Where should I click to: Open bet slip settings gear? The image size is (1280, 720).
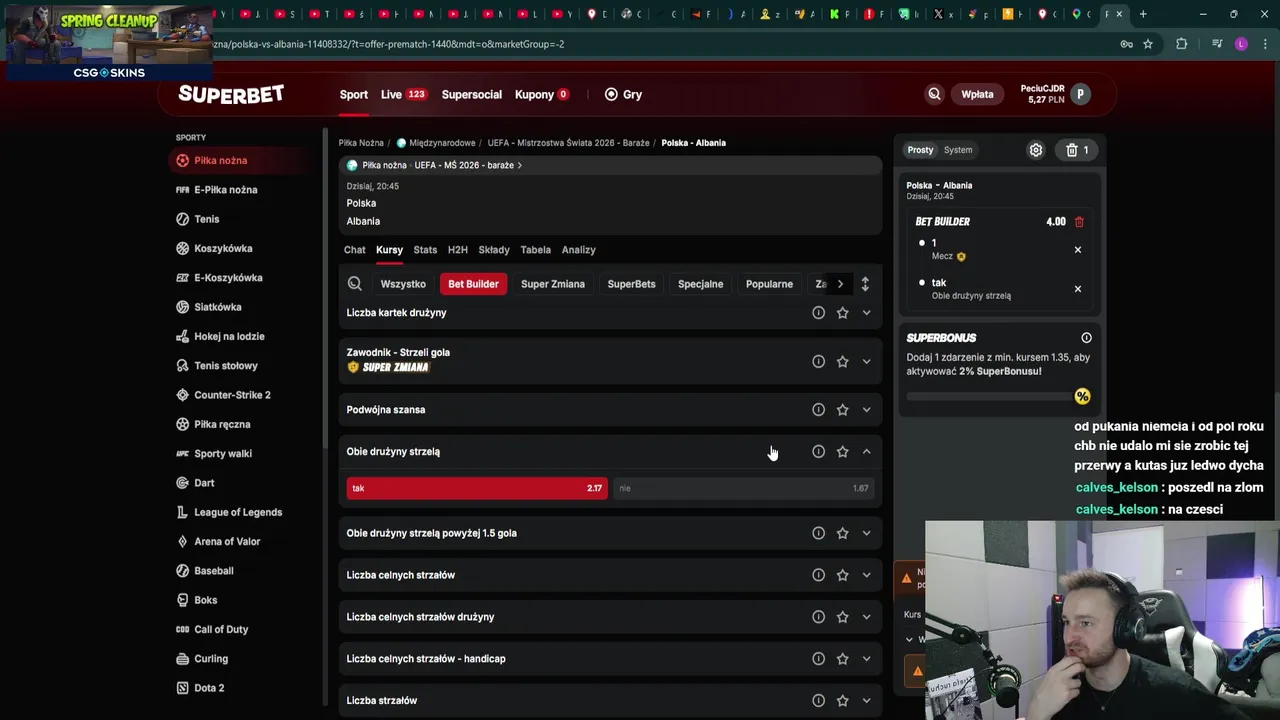click(1036, 150)
